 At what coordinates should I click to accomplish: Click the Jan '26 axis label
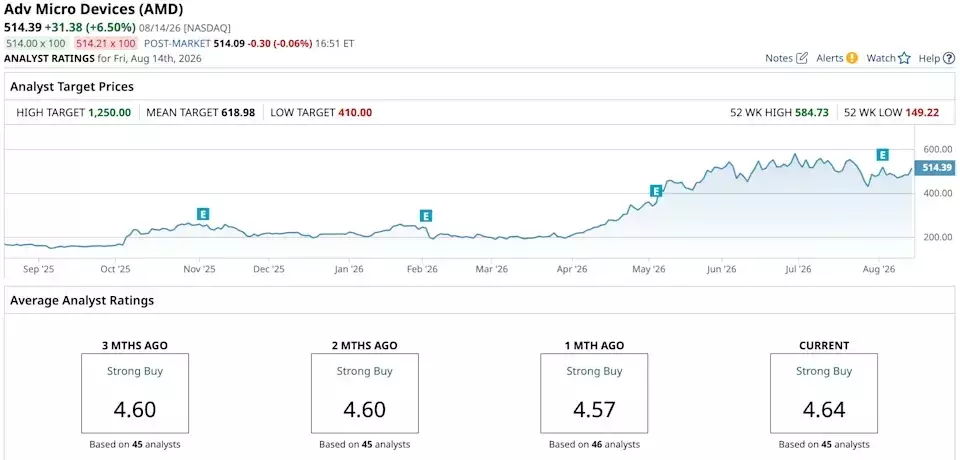click(350, 269)
